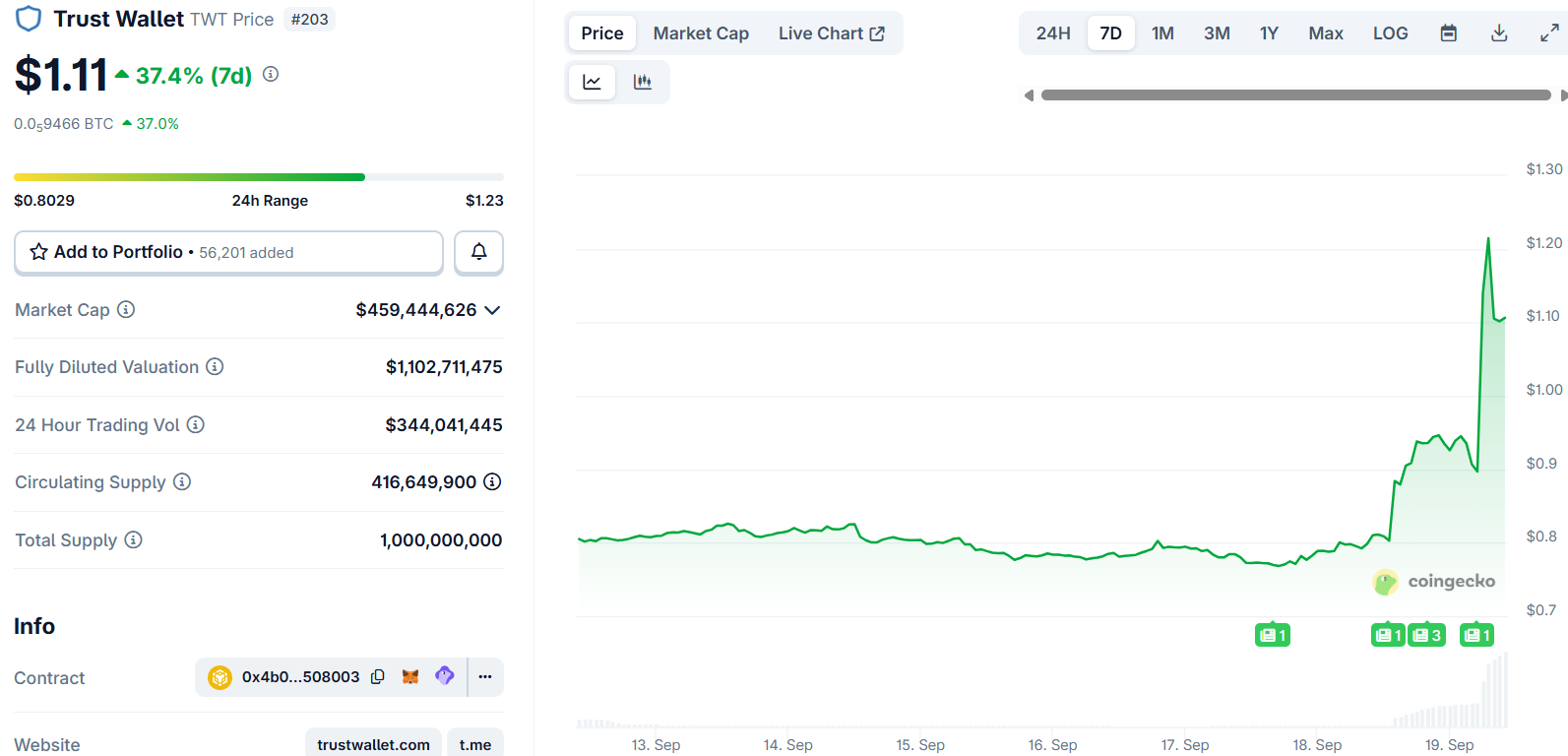Click the star icon in Add to Portfolio
The height and width of the screenshot is (756, 1568).
click(x=38, y=252)
